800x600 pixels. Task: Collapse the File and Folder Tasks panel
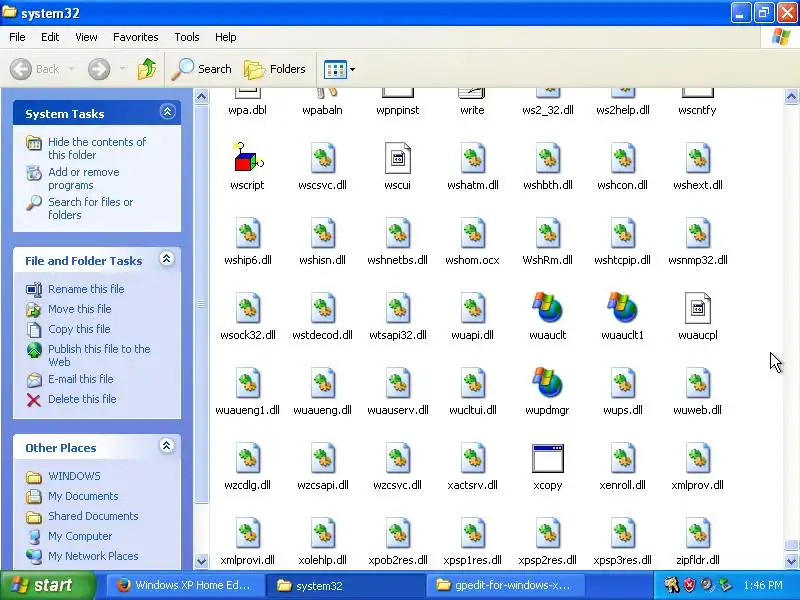(x=166, y=259)
